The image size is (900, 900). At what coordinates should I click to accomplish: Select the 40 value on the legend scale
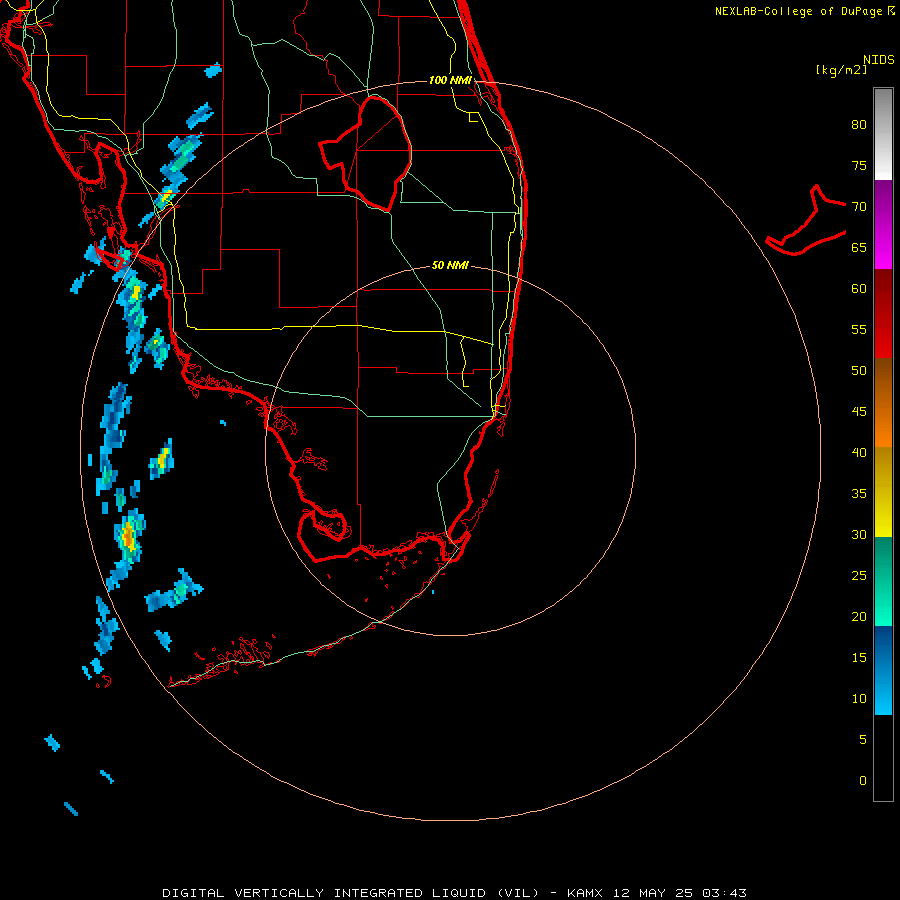[859, 452]
